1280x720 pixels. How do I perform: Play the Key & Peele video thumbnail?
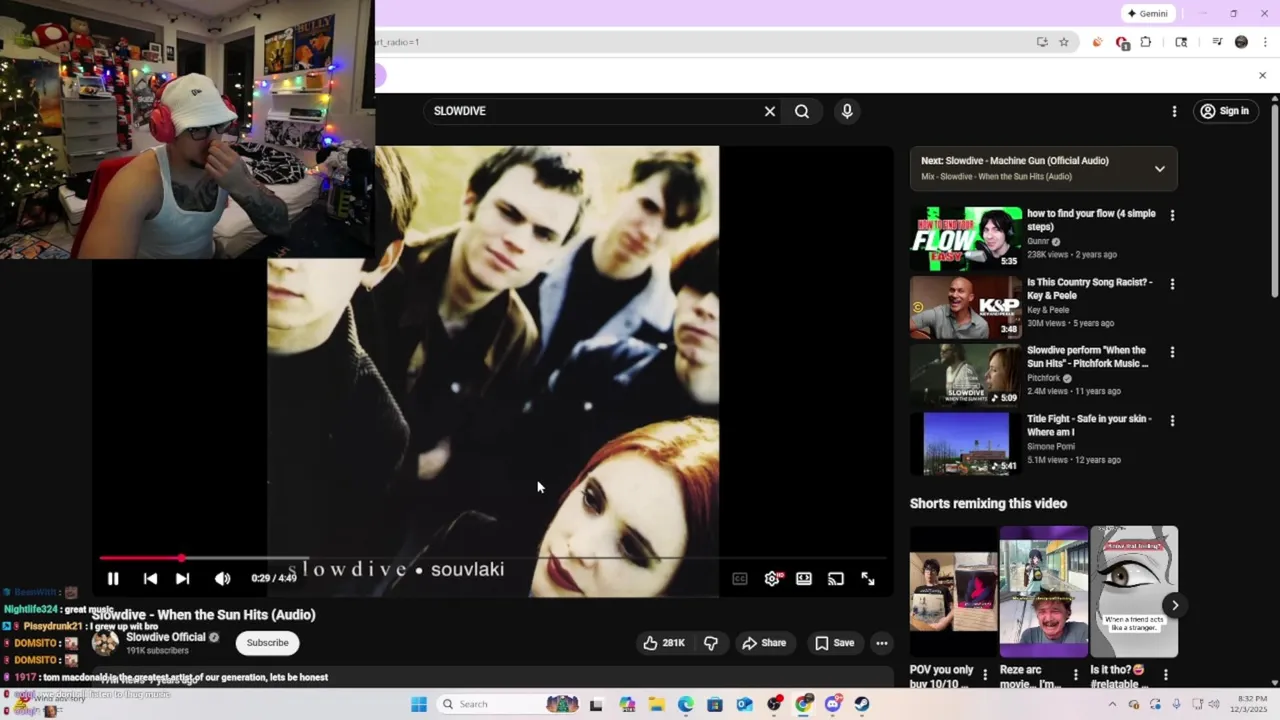[x=966, y=307]
